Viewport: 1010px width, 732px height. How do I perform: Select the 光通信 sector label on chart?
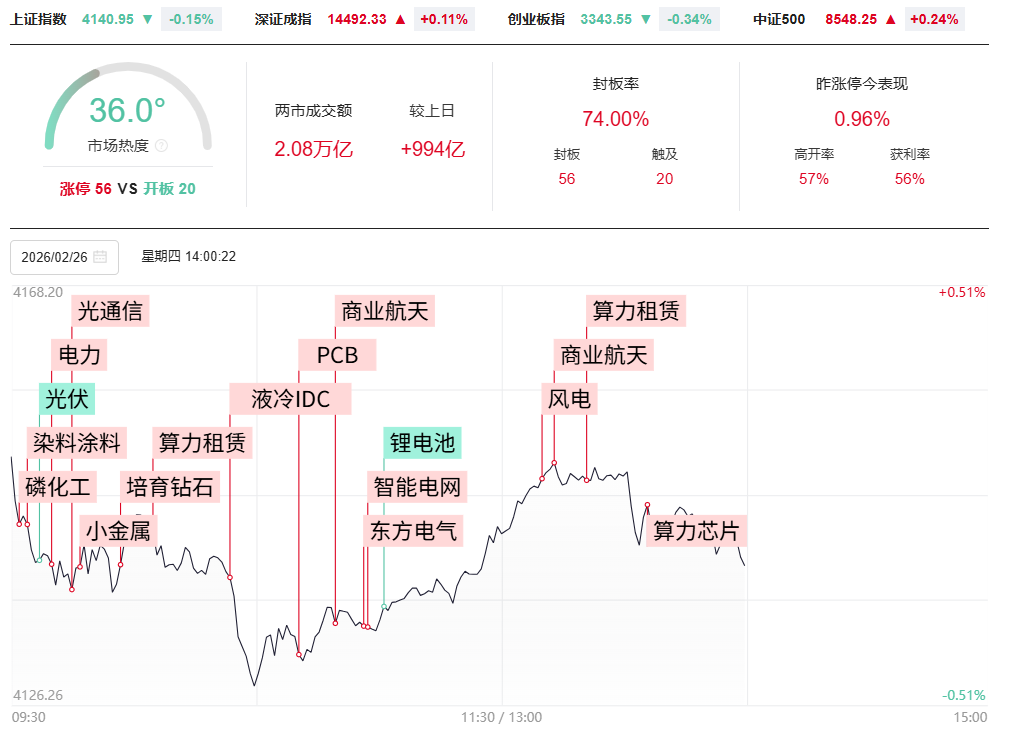pos(110,311)
